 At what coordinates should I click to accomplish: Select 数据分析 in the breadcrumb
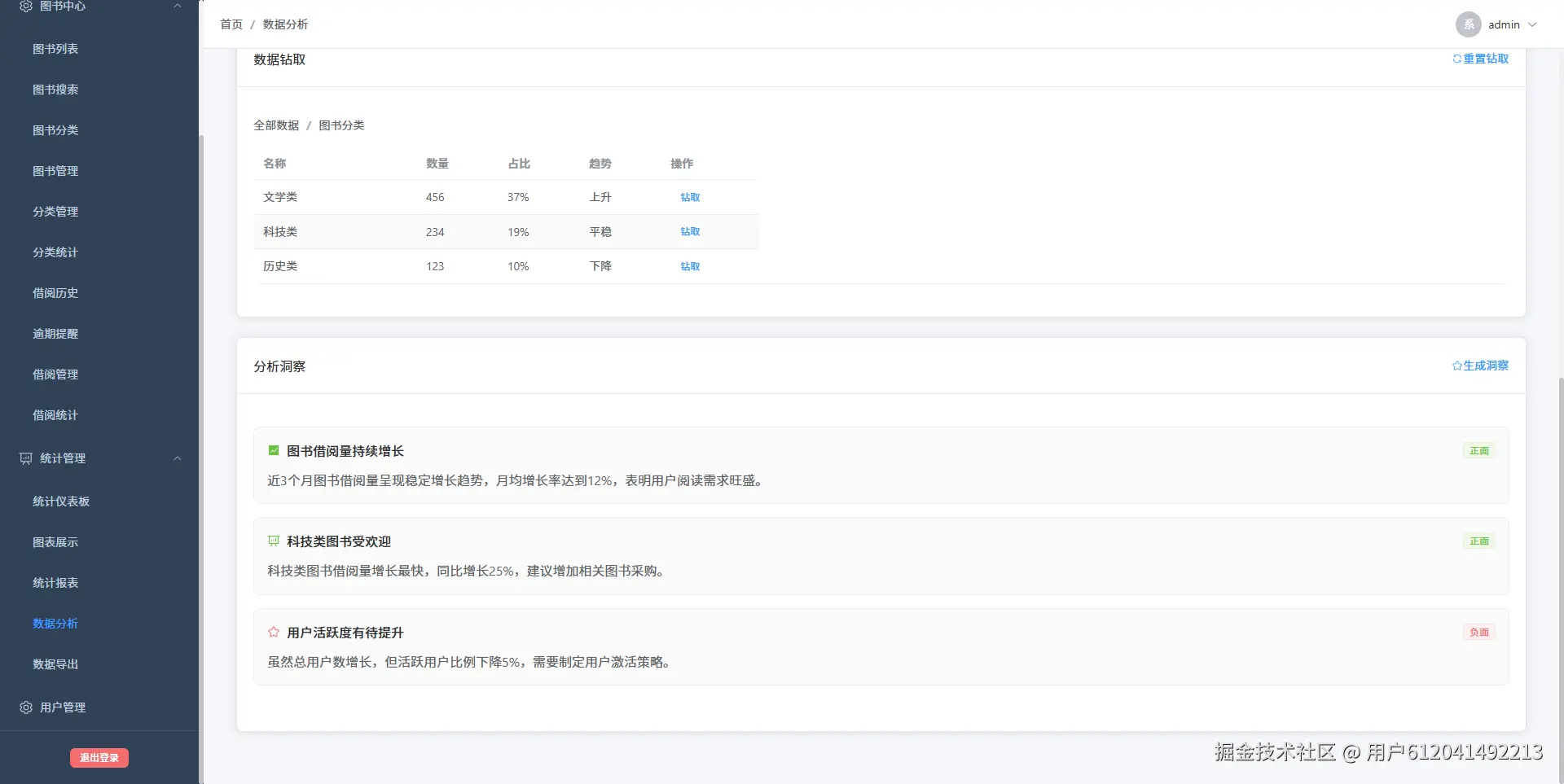[286, 24]
